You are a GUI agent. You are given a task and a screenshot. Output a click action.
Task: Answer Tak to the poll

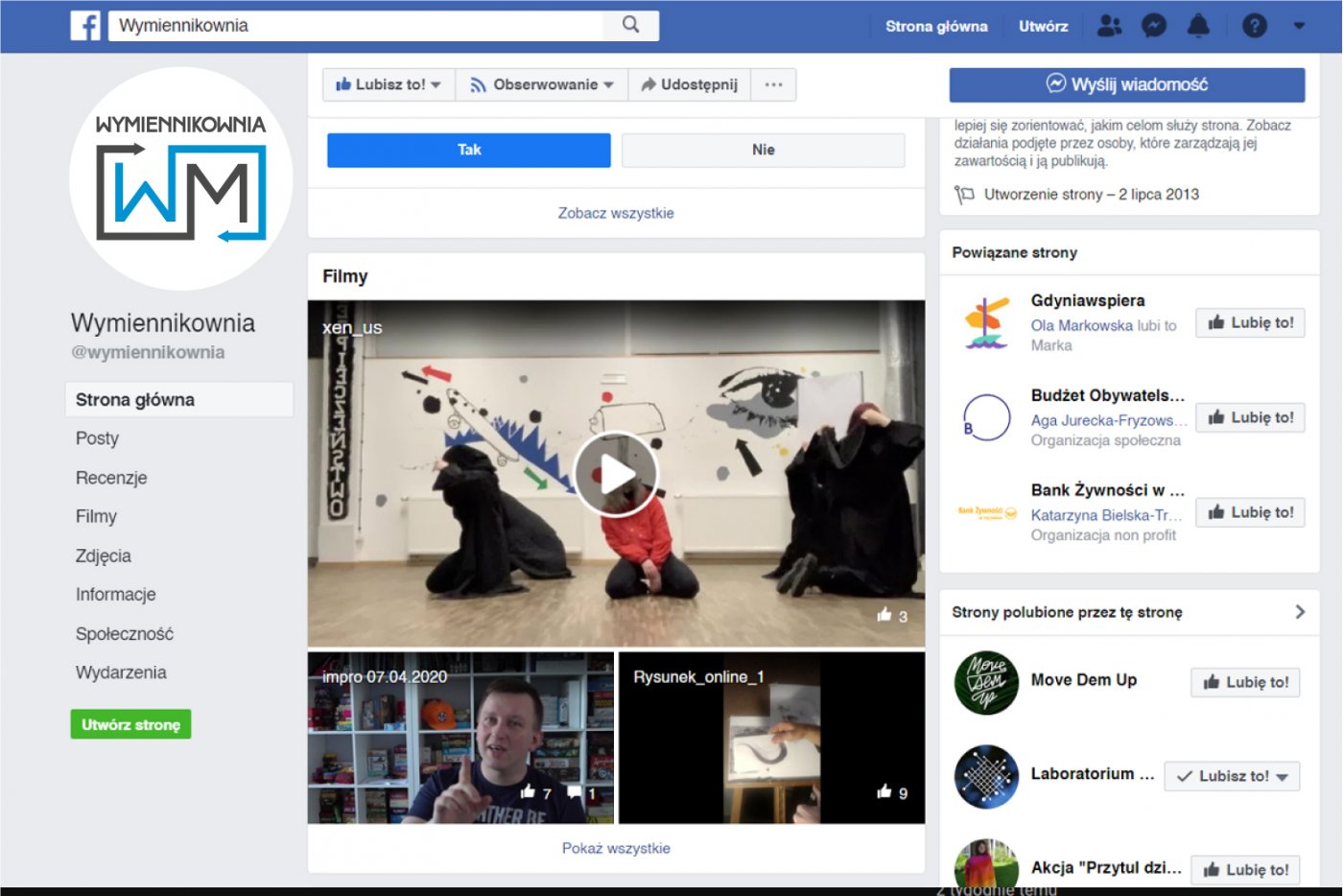(469, 150)
